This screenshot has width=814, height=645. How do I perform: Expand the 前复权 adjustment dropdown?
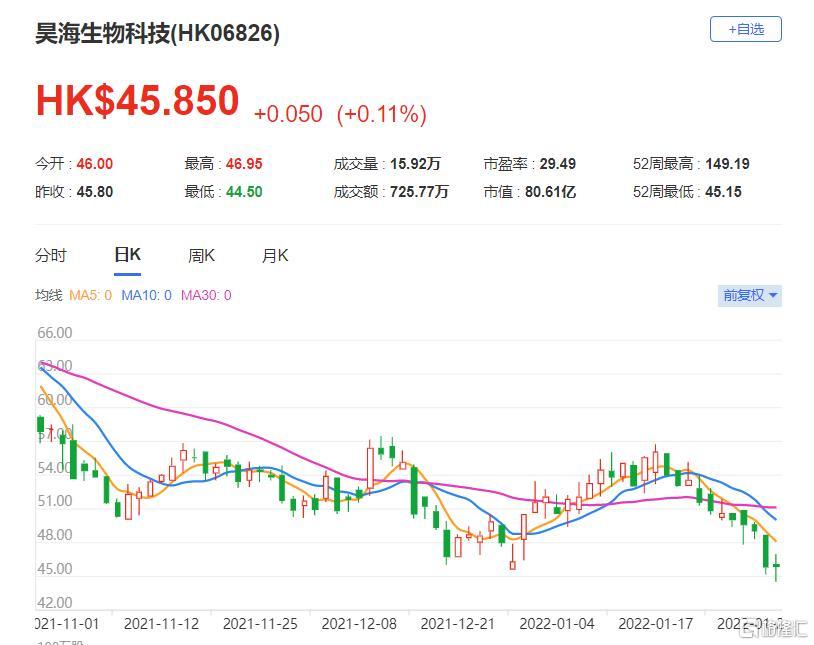click(x=750, y=295)
